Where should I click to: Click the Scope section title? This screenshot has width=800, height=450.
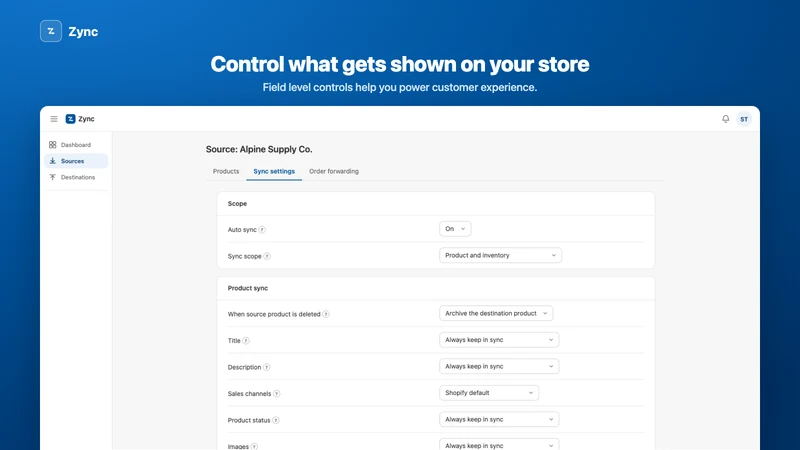(x=237, y=204)
